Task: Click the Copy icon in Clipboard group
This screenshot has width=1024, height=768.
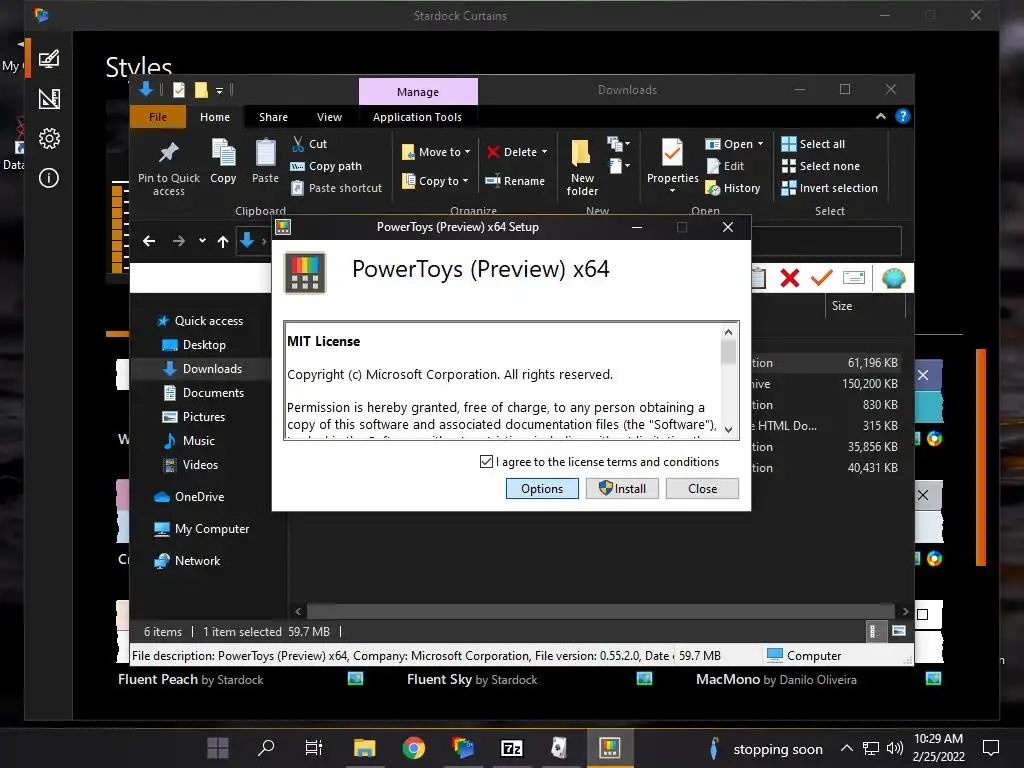Action: [223, 153]
